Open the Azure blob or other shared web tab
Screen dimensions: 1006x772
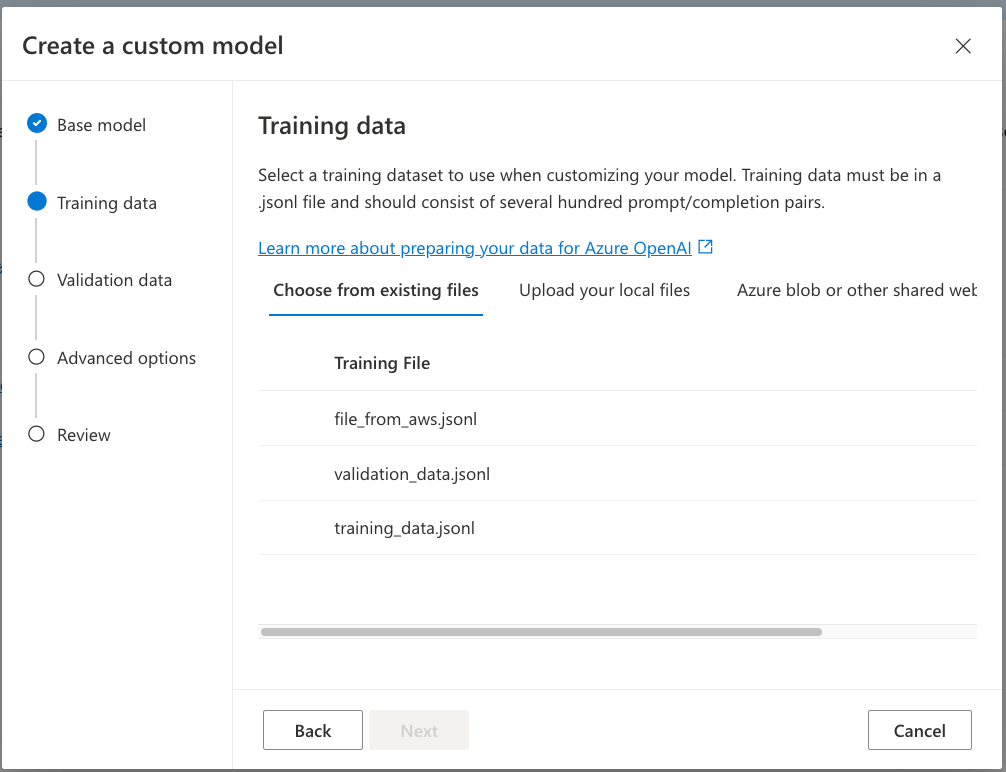tap(857, 290)
